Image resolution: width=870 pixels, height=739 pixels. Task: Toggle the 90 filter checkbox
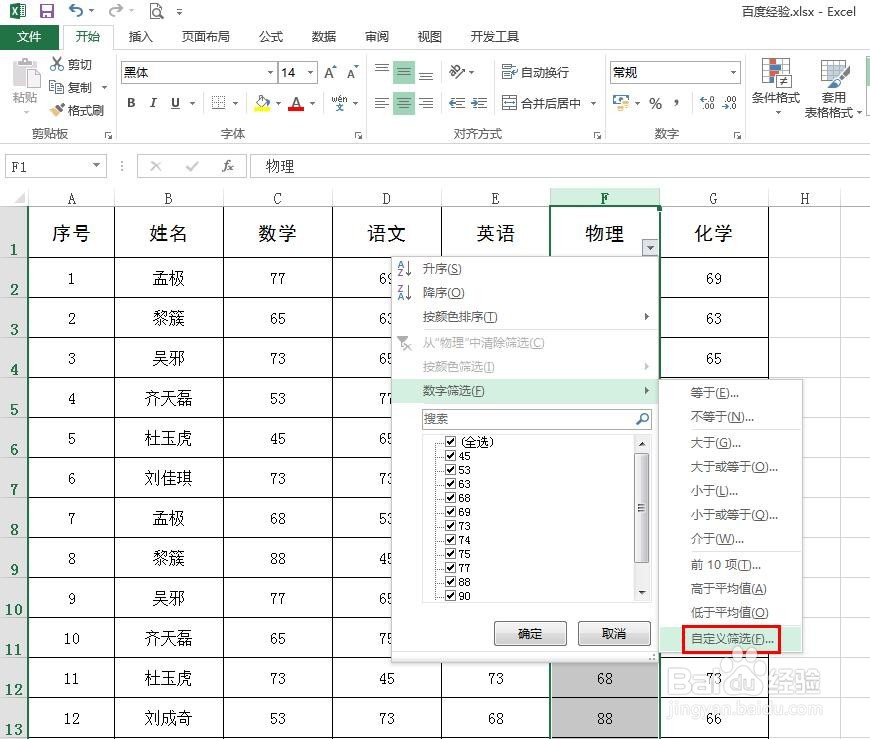point(449,595)
